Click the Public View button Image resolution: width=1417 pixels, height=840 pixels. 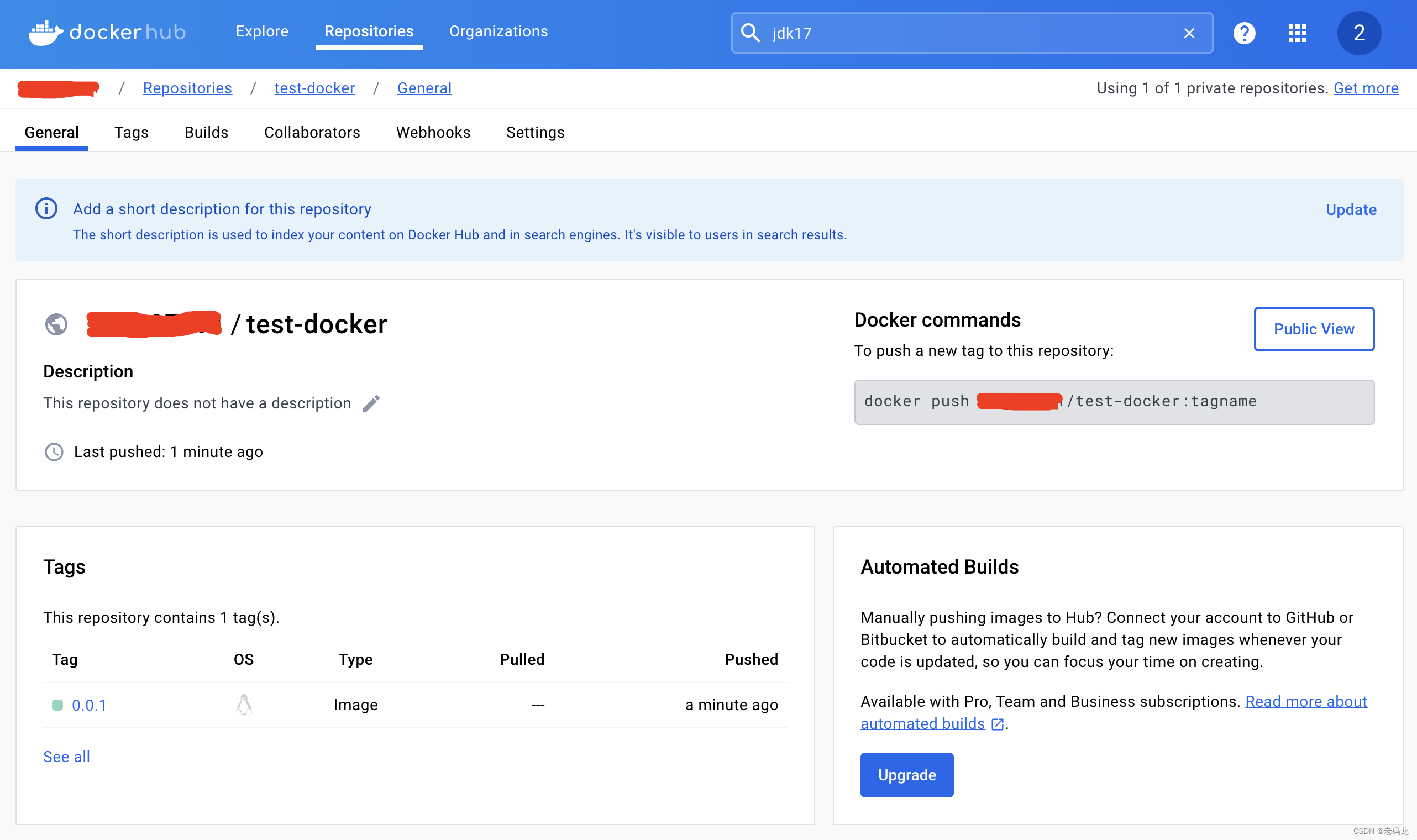(1314, 329)
